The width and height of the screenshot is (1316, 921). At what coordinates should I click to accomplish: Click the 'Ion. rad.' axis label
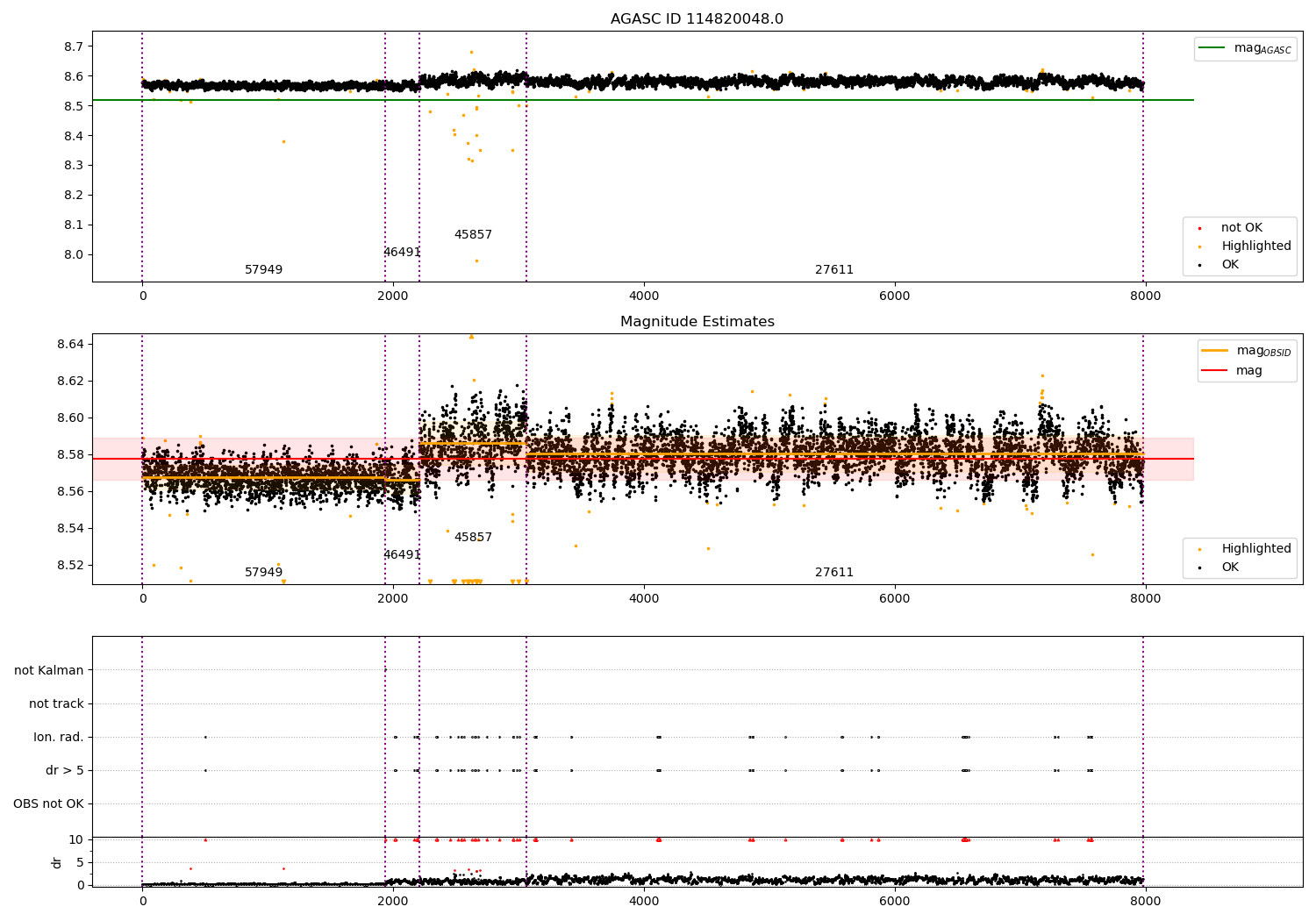pyautogui.click(x=59, y=738)
